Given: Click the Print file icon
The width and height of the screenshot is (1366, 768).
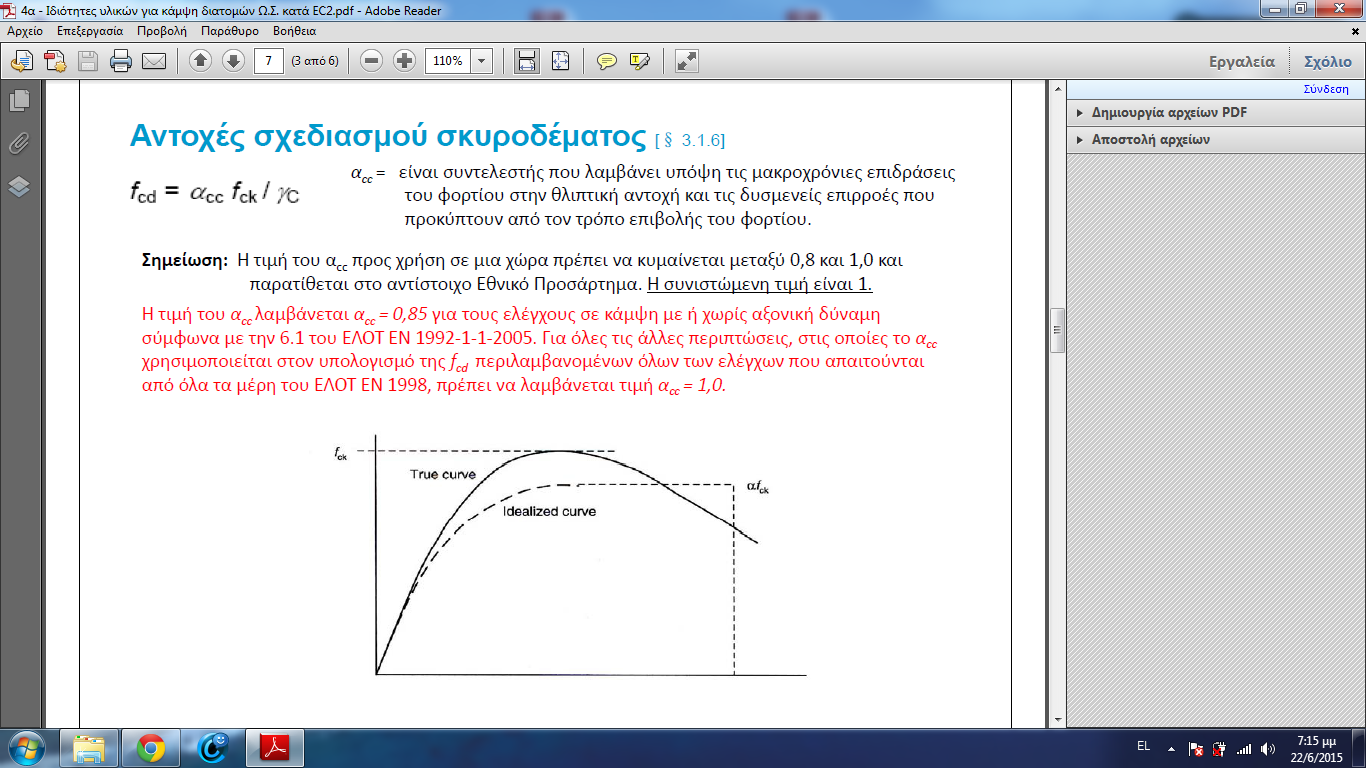Looking at the screenshot, I should pyautogui.click(x=121, y=61).
